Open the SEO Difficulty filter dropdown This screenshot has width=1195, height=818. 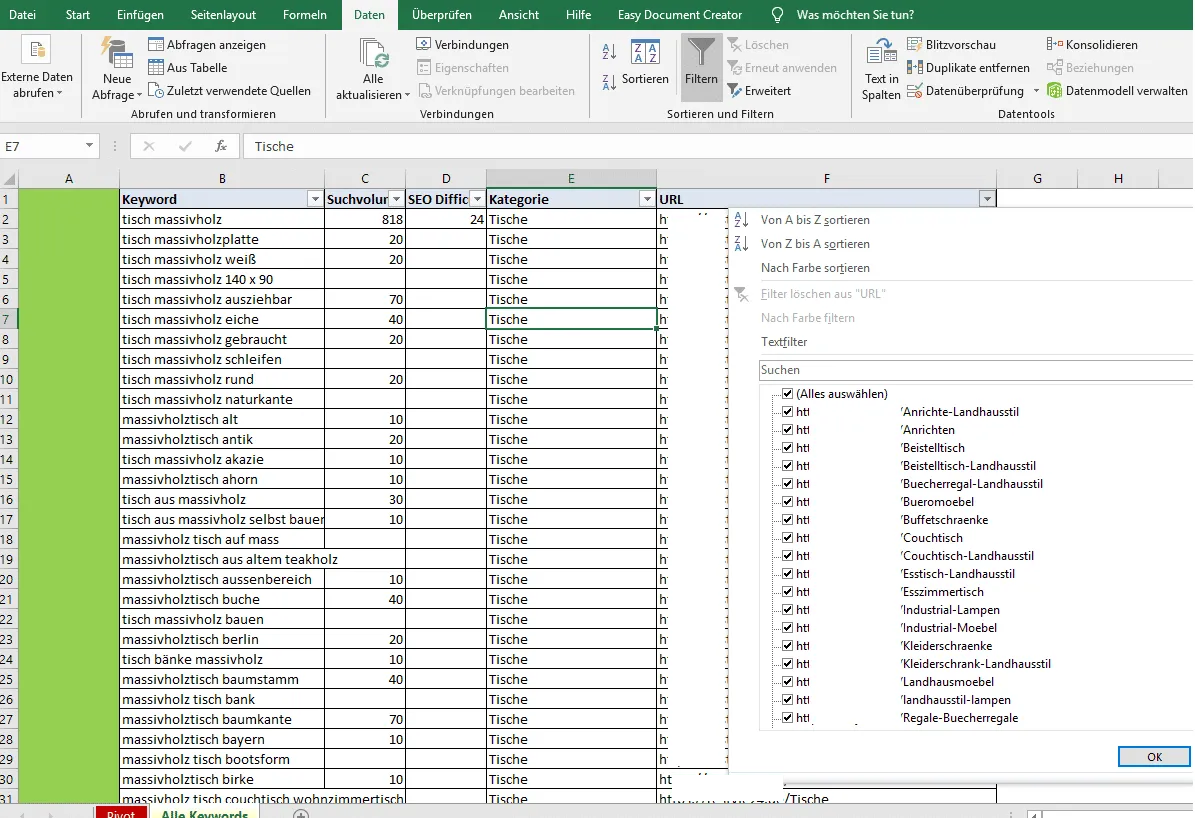pyautogui.click(x=477, y=199)
